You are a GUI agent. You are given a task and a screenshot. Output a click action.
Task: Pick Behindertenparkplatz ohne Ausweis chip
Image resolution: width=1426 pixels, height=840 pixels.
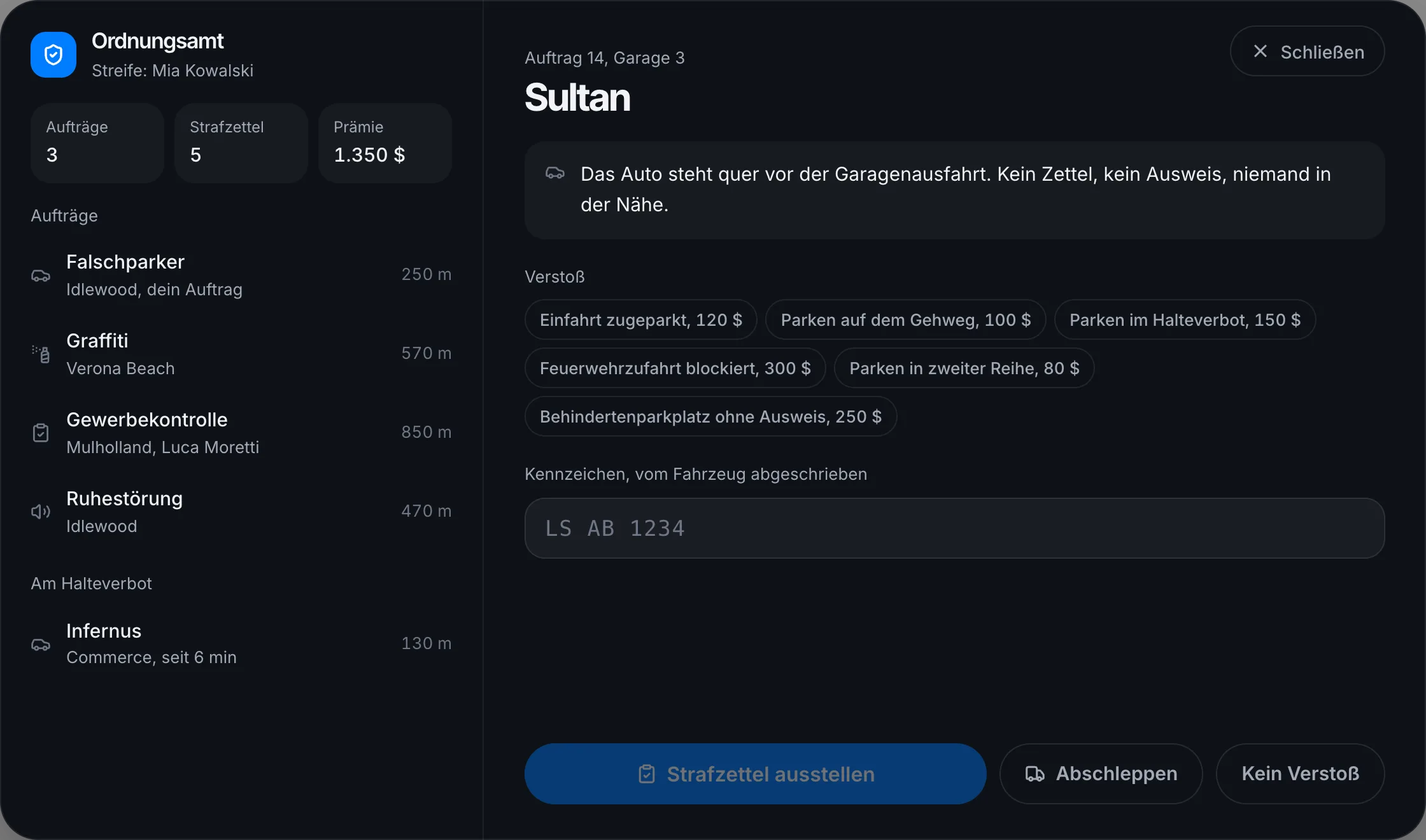tap(710, 416)
